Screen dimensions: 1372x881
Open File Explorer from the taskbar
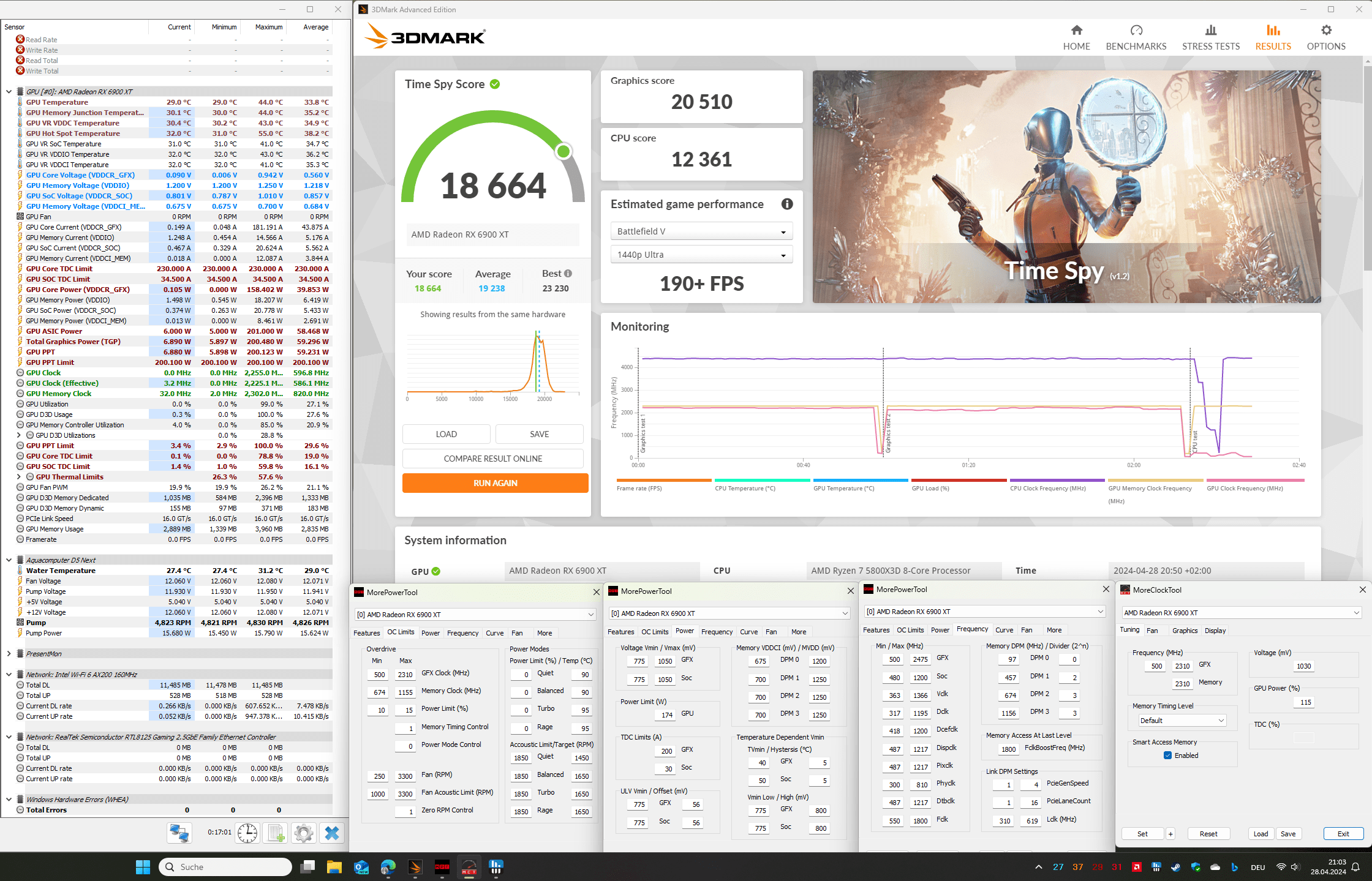[334, 867]
